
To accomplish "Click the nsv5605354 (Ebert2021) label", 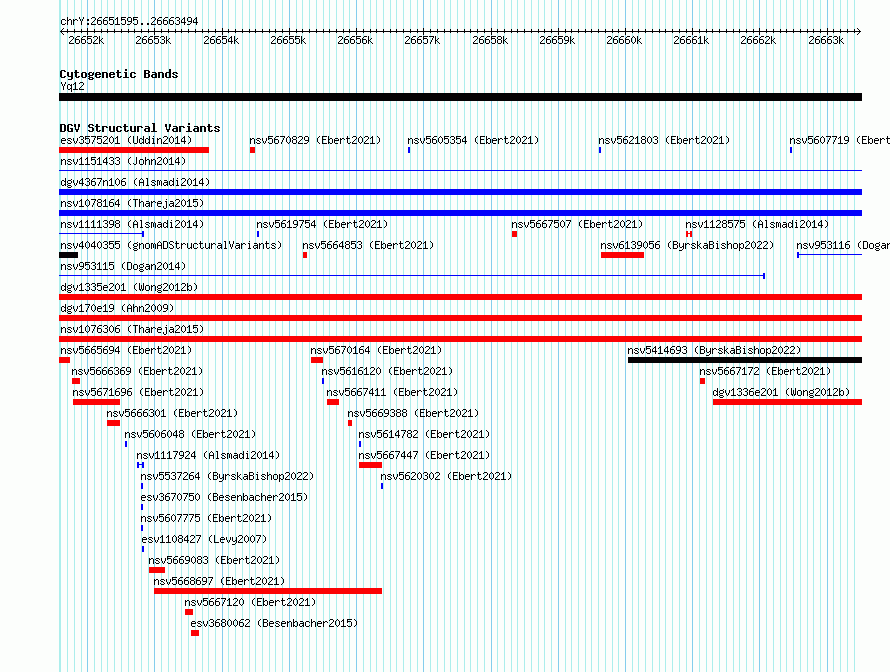I will coord(473,140).
